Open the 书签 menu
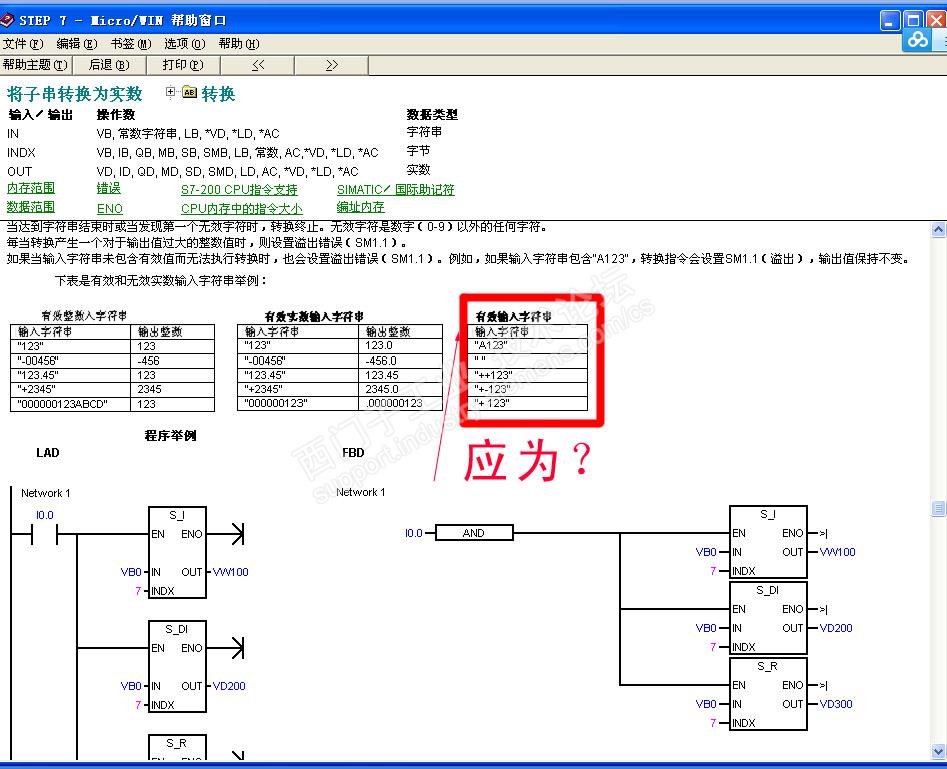947x769 pixels. click(130, 43)
